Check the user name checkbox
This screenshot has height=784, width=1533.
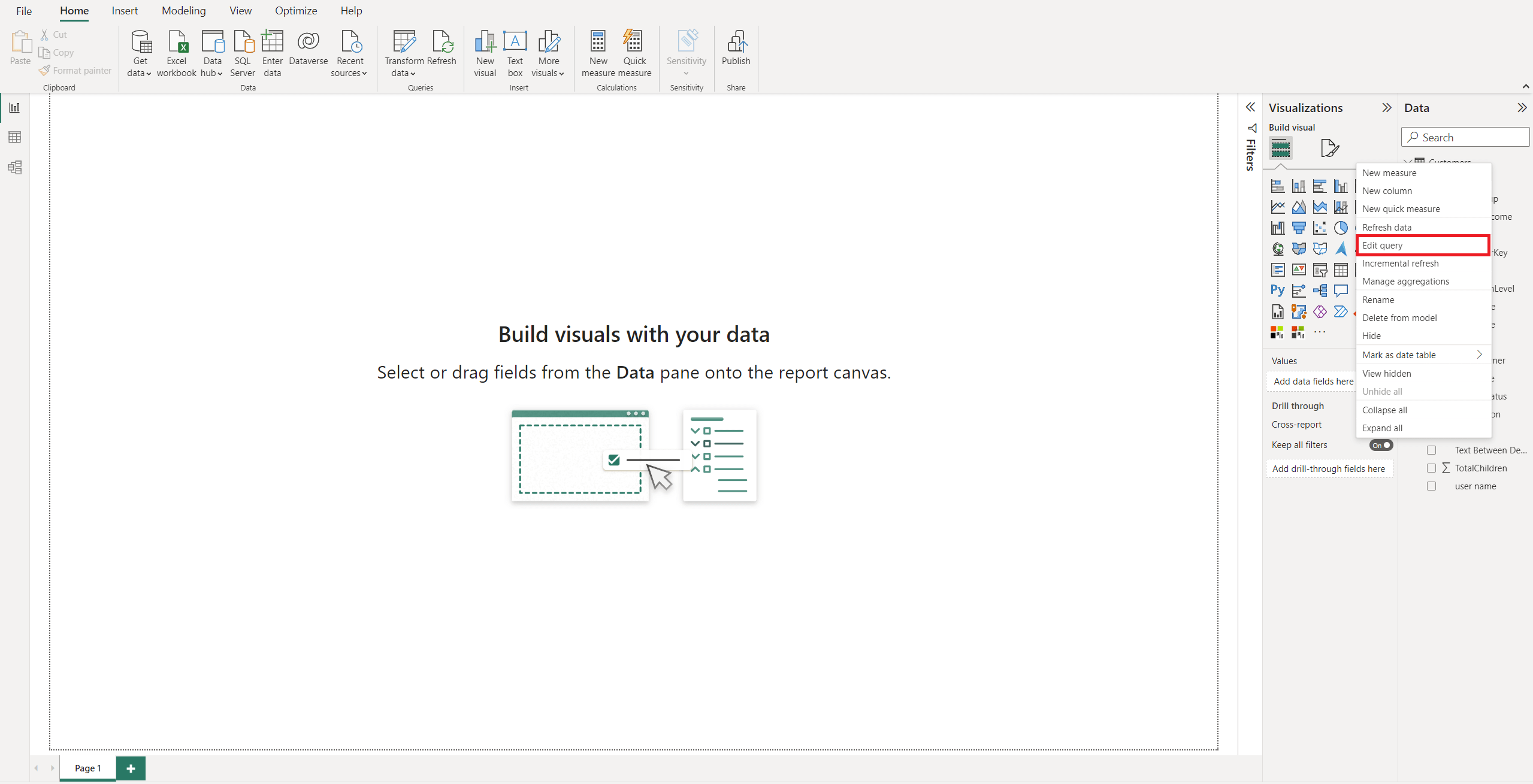1432,486
